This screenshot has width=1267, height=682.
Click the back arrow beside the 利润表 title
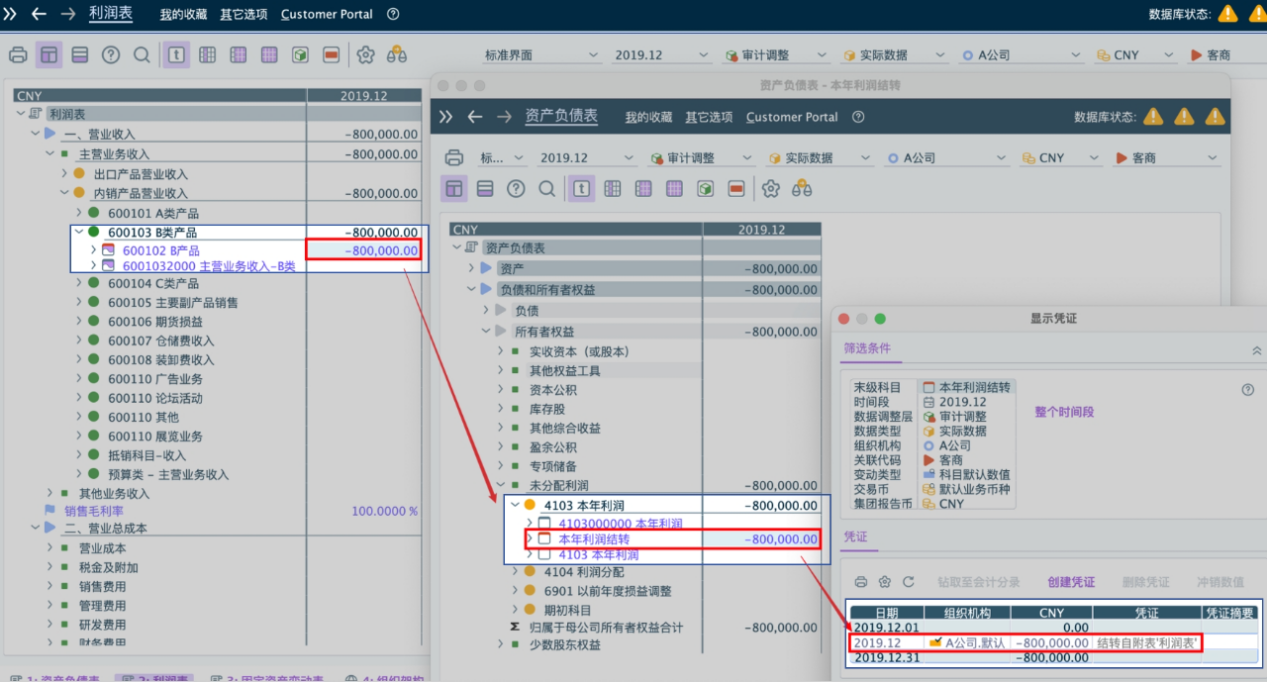point(39,14)
